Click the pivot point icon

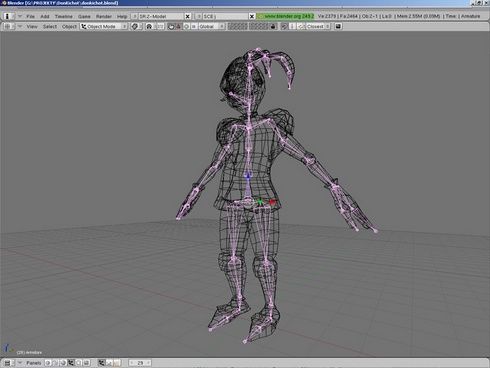click(149, 26)
